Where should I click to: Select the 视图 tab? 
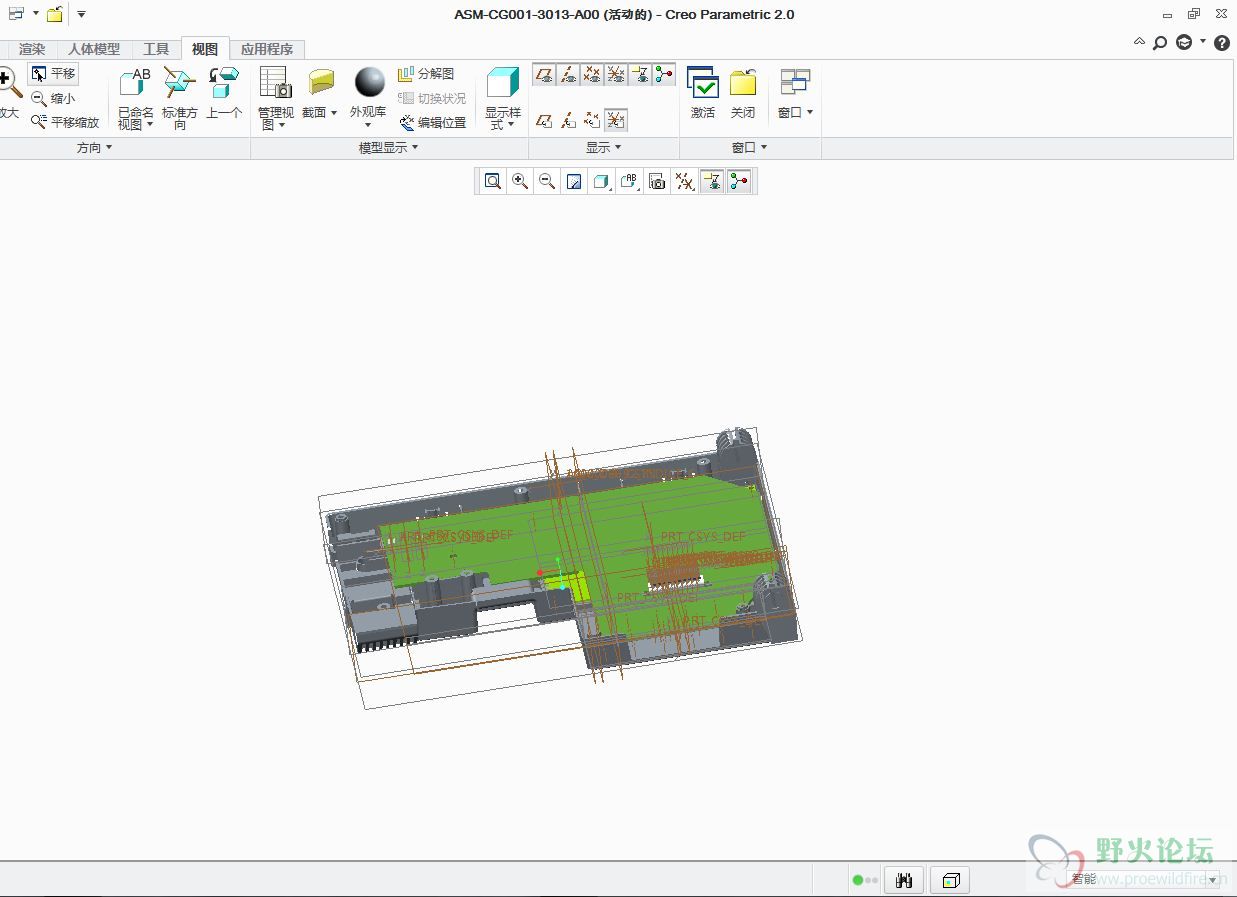[x=205, y=49]
